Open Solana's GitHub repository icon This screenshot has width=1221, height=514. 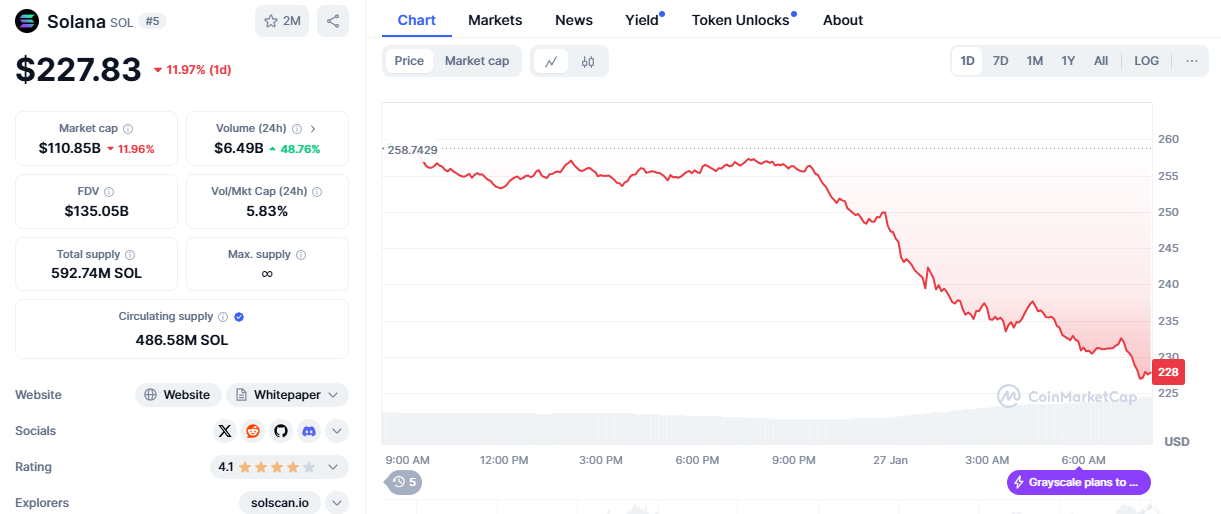[x=281, y=431]
